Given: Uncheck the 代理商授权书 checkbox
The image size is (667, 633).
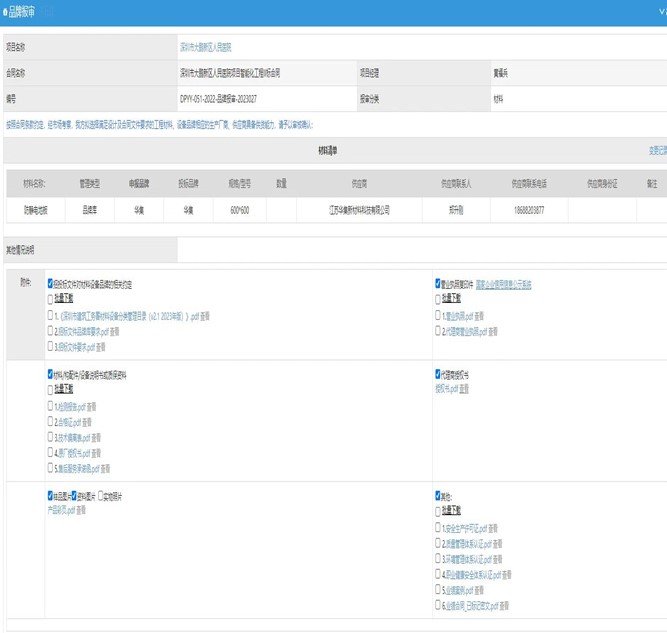Looking at the screenshot, I should pos(438,374).
